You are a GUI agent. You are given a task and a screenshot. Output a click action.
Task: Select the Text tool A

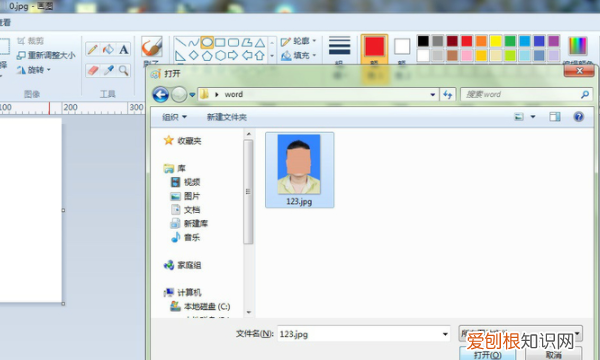pyautogui.click(x=124, y=49)
